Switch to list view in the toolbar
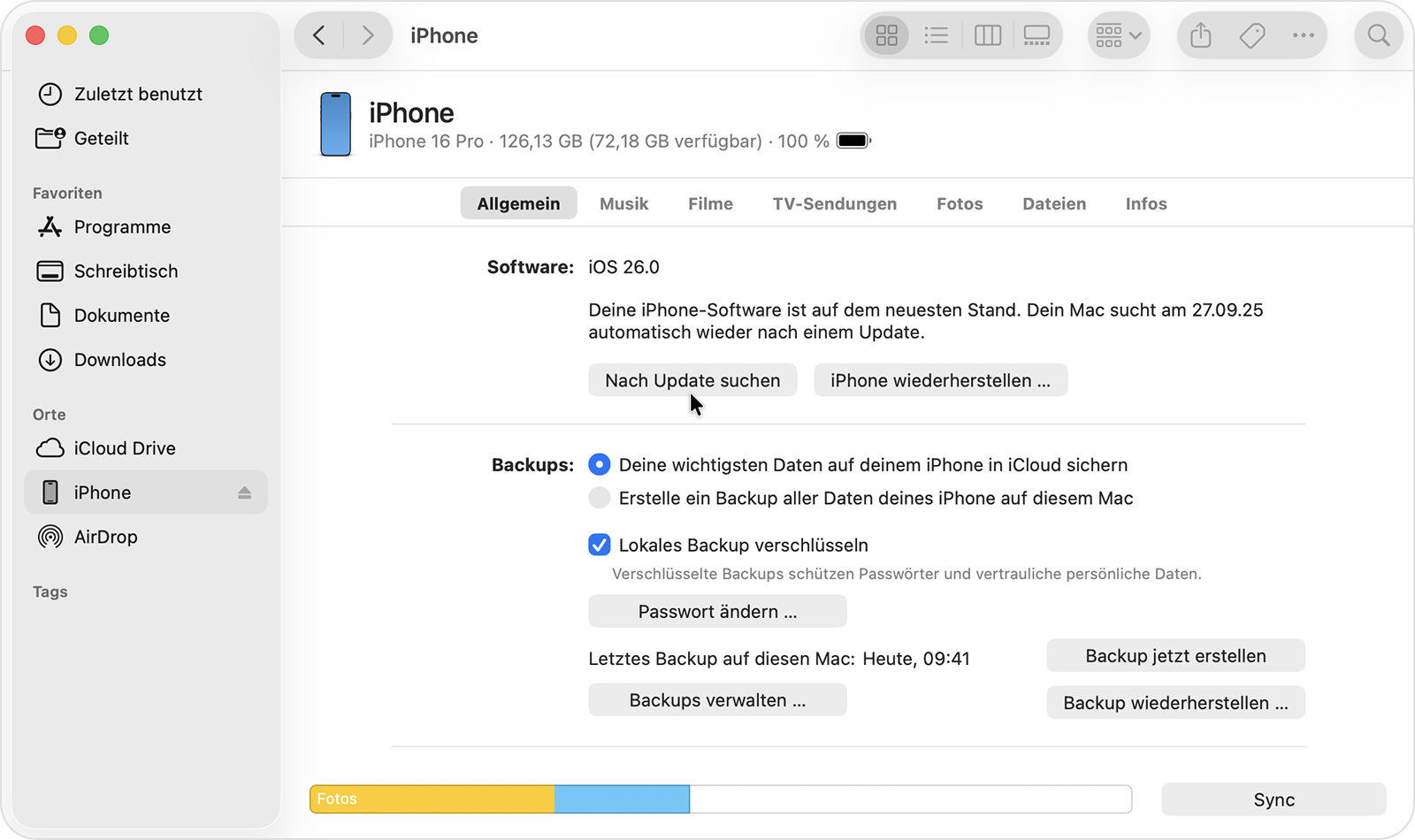The height and width of the screenshot is (840, 1415). pos(936,35)
